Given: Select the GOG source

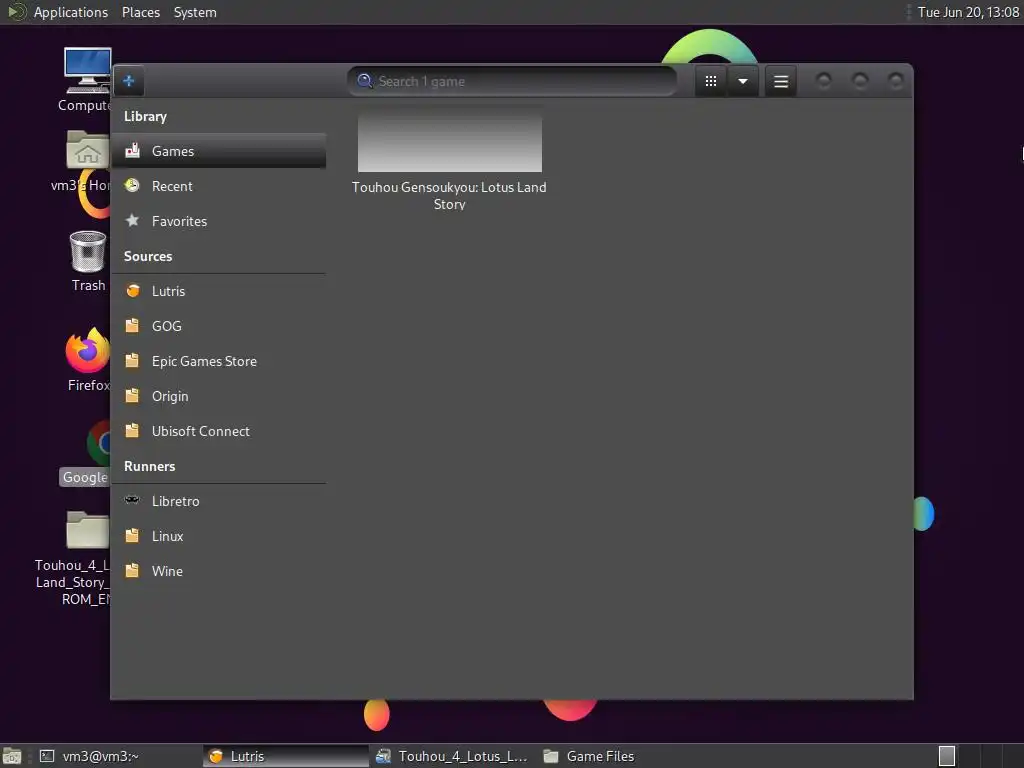Looking at the screenshot, I should point(219,326).
